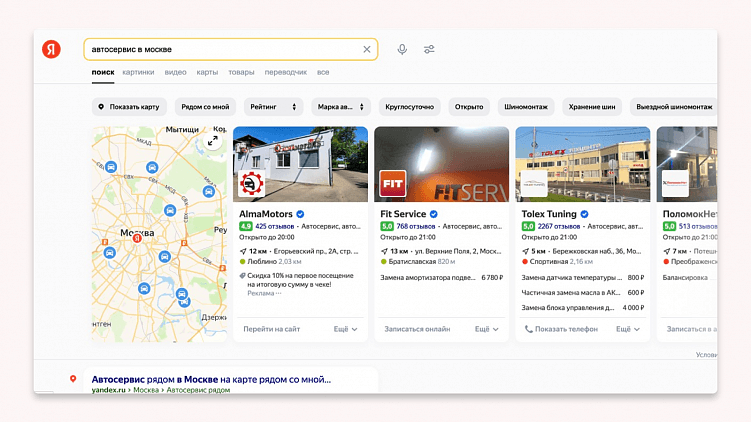
Task: Toggle the Открыто filter
Action: pos(469,107)
